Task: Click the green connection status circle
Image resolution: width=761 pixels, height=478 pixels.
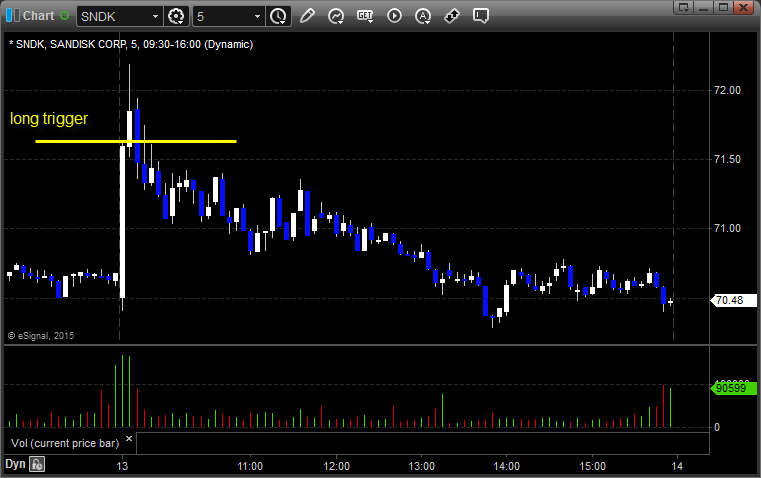Action: (x=65, y=16)
